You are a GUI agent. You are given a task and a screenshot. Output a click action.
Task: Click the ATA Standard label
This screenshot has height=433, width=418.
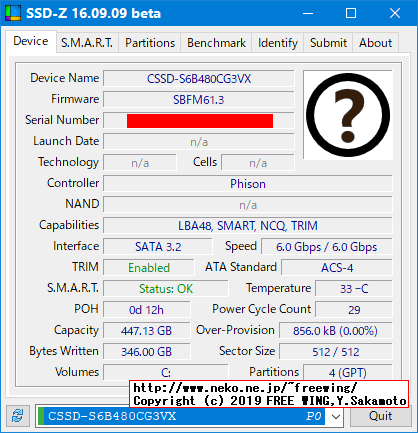[x=241, y=267]
